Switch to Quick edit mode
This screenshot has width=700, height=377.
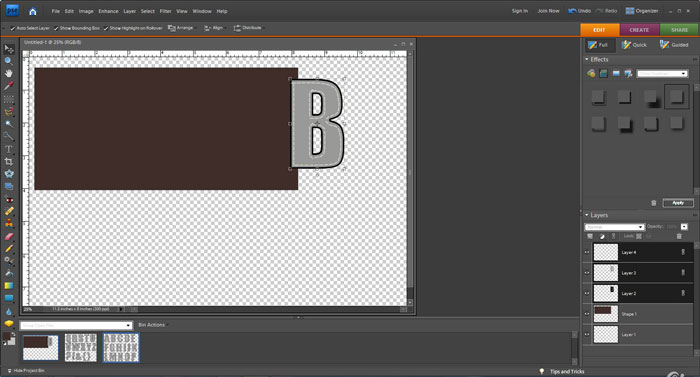click(634, 45)
